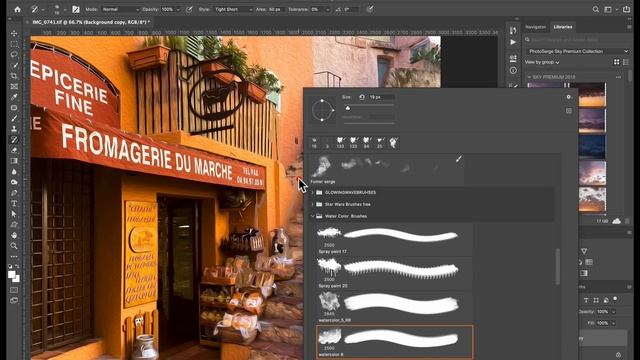Screen dimensions: 640x360
Task: Select the Path Selection tool
Action: (14, 214)
